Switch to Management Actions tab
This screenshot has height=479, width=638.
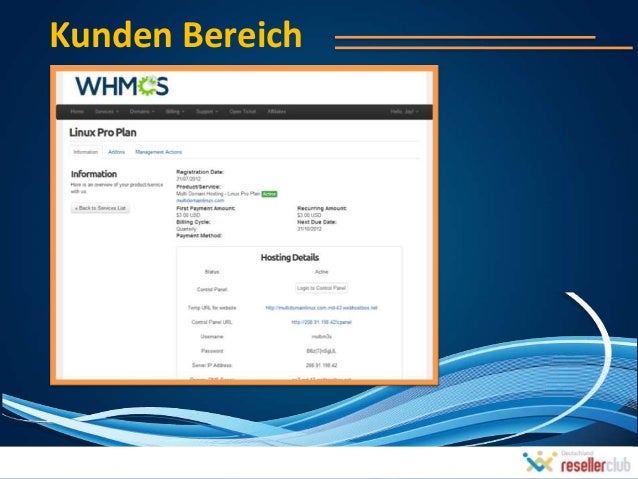click(x=158, y=152)
